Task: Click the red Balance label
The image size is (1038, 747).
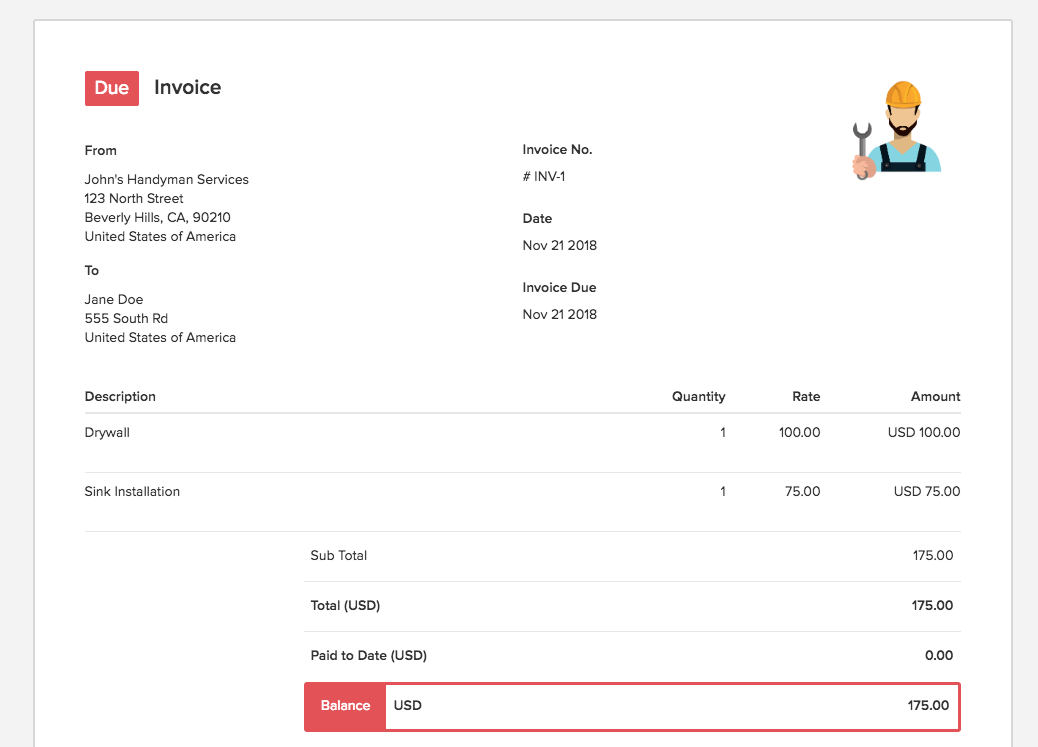Action: [346, 706]
